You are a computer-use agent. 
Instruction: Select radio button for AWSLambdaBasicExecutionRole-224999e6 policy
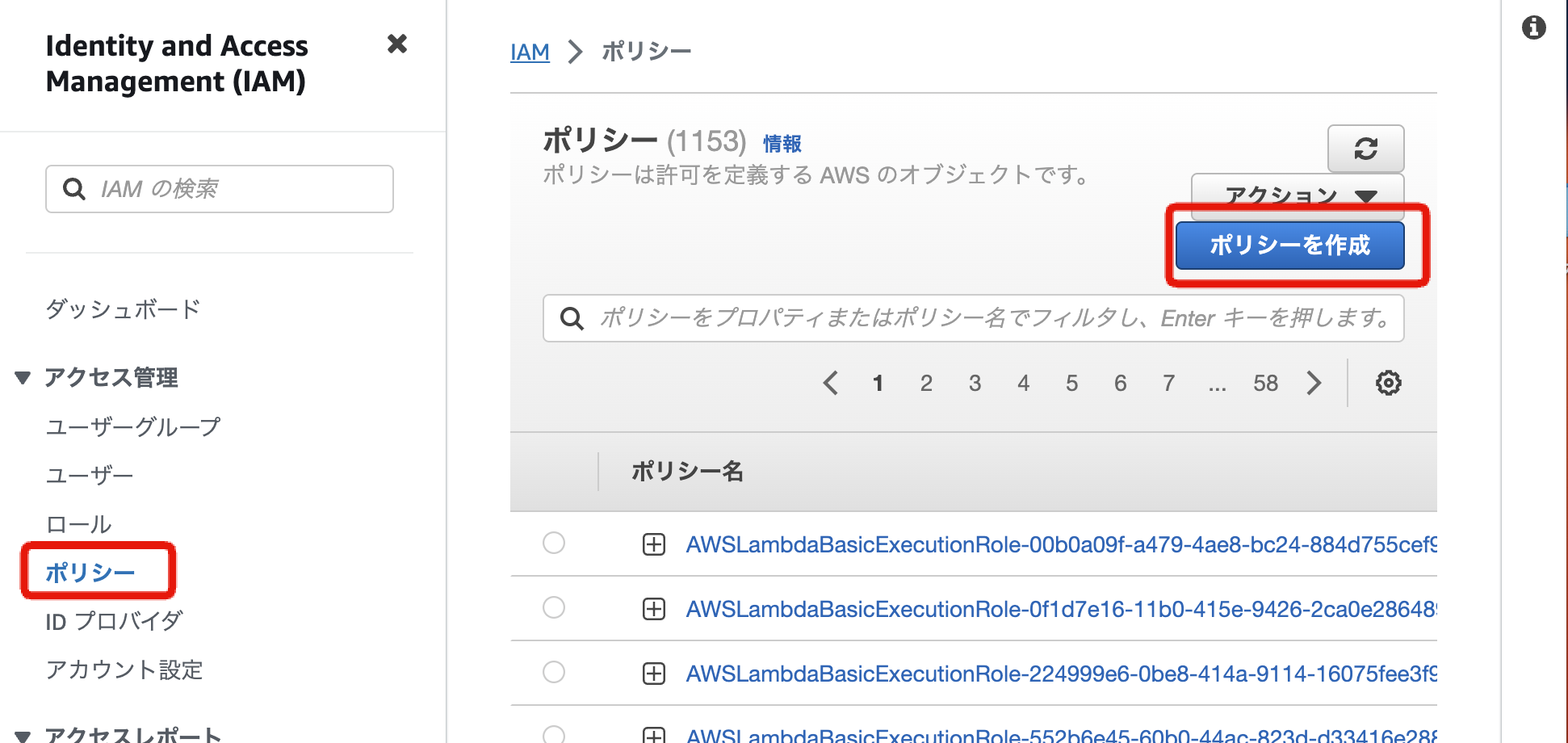(554, 672)
